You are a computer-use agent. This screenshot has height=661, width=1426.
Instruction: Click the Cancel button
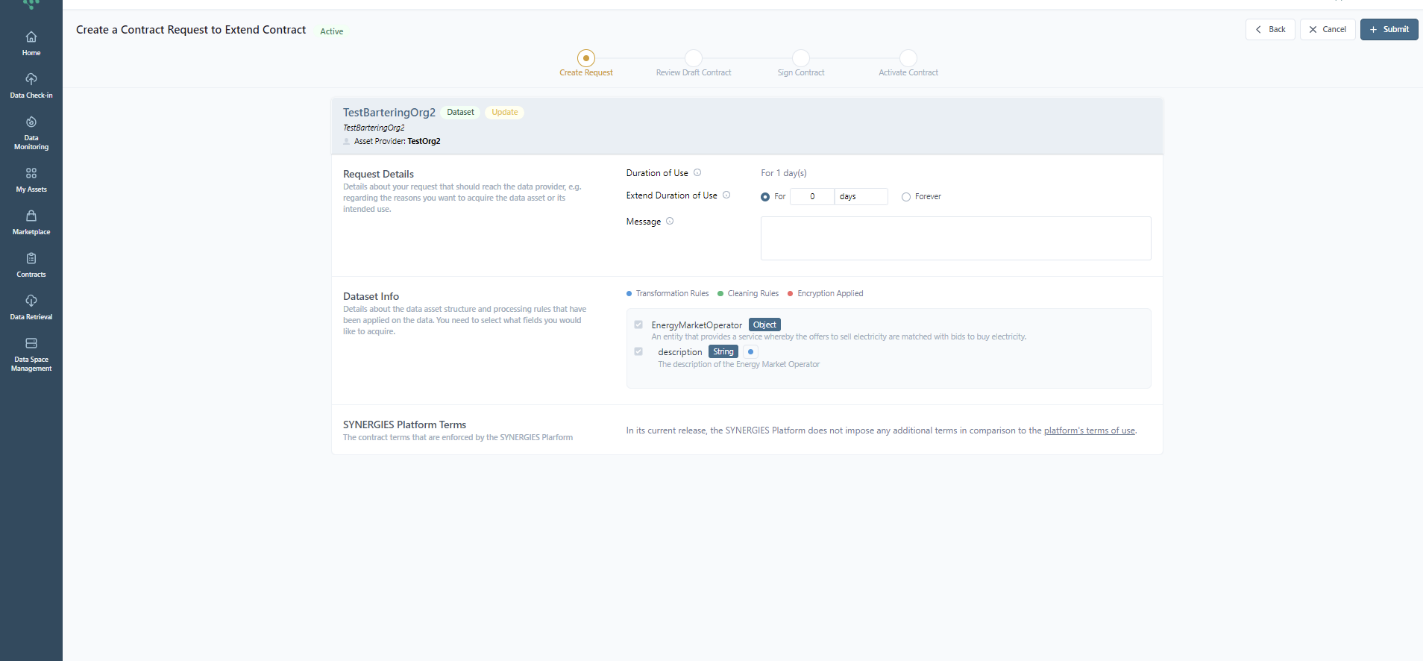tap(1327, 30)
